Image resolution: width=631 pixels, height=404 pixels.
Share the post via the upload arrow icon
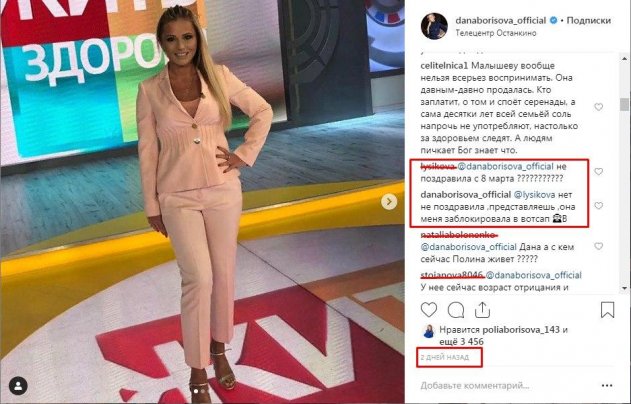click(482, 309)
